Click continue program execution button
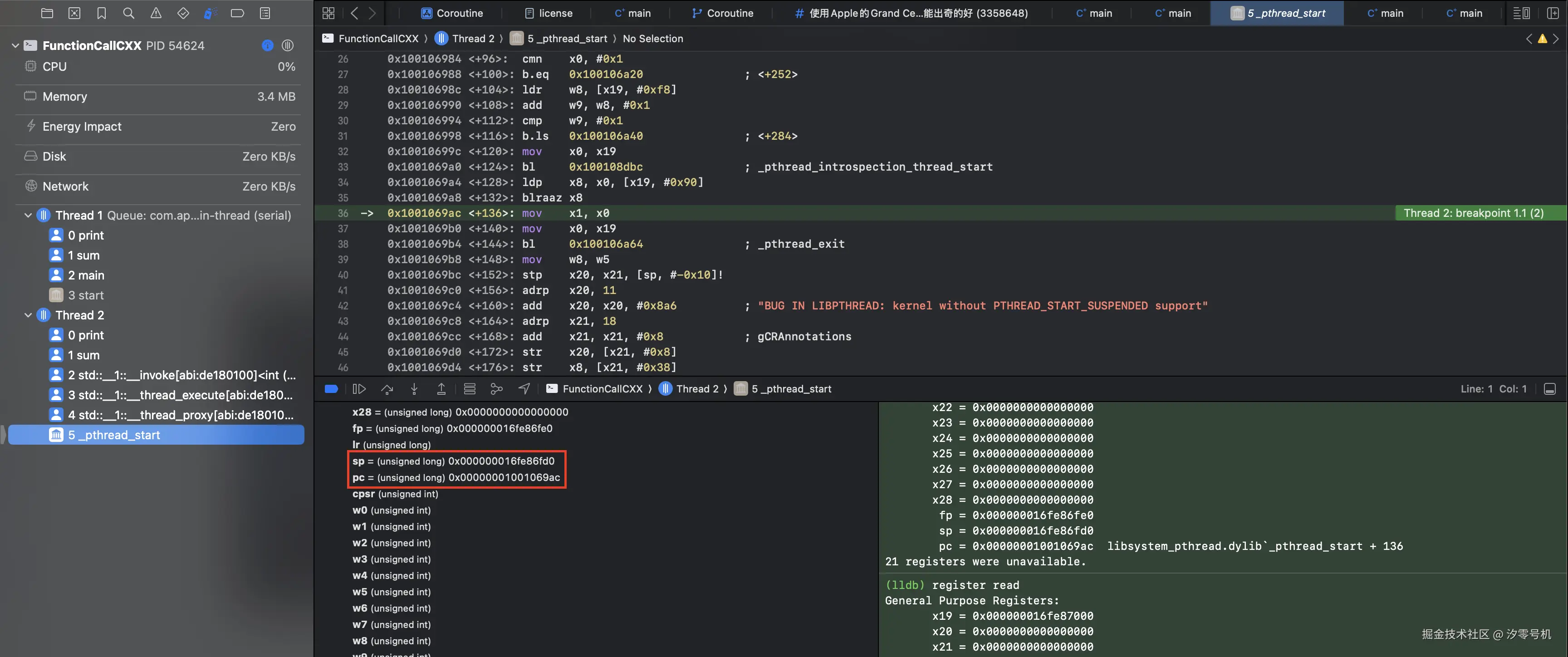Screen dimensions: 1568x657 pyautogui.click(x=359, y=388)
